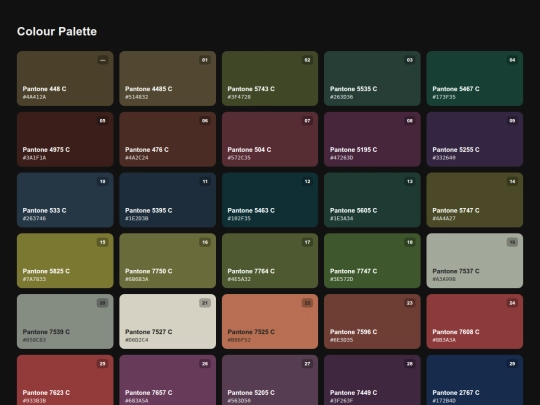Image resolution: width=540 pixels, height=405 pixels.
Task: Select the Pantone 4975 C swatch
Action: click(x=65, y=139)
